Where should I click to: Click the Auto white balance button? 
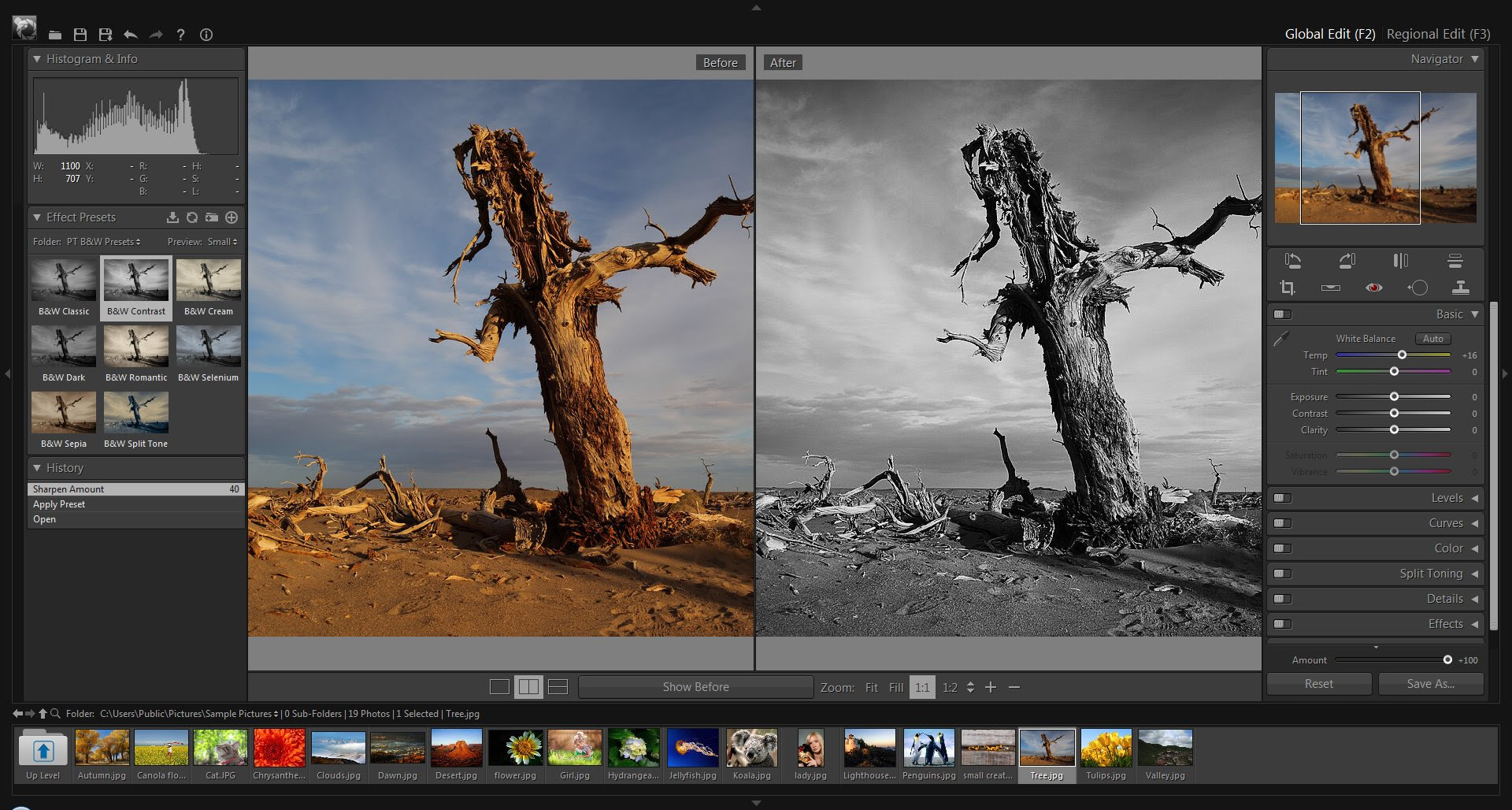[x=1432, y=338]
